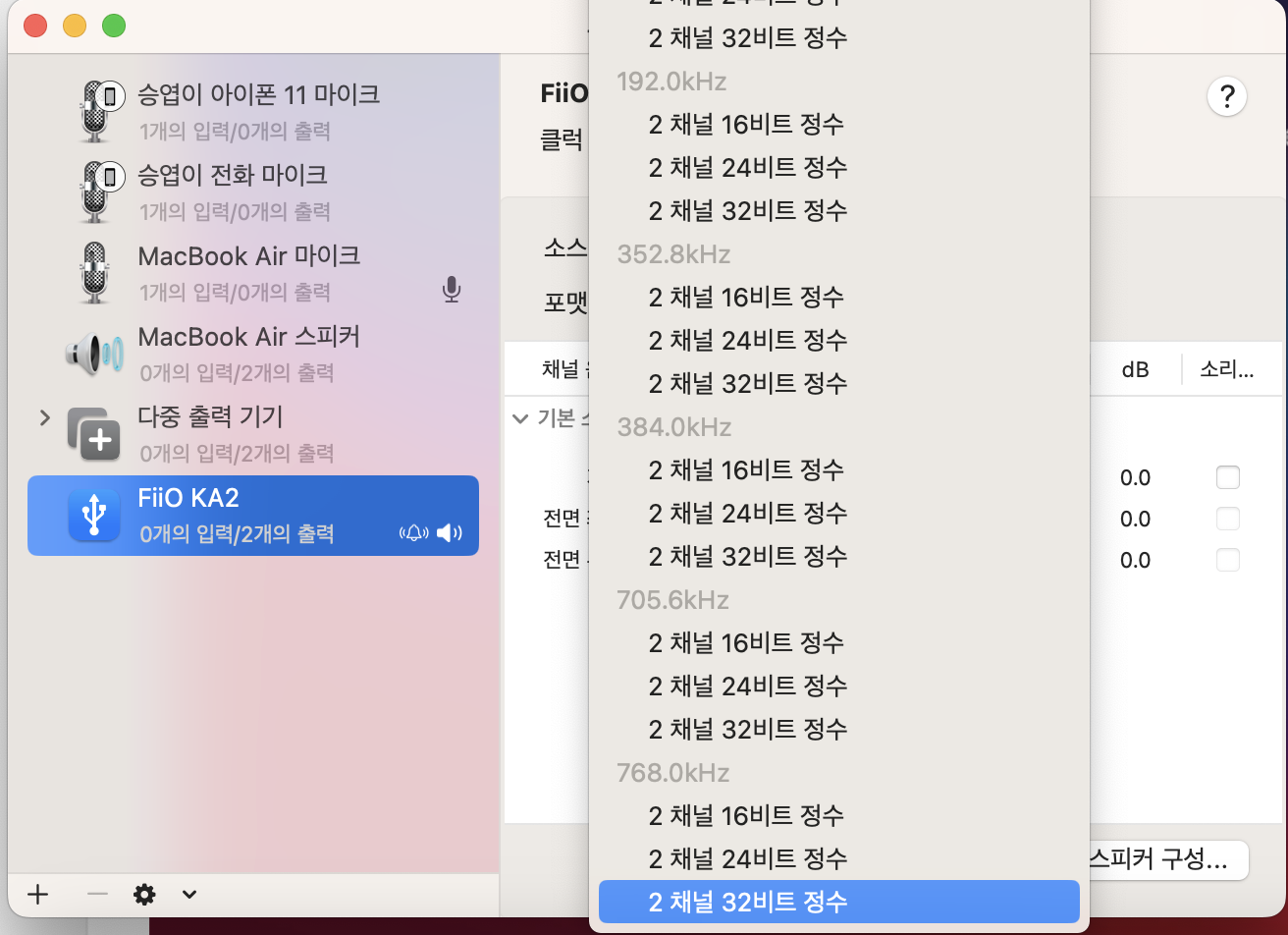Select highlighted 2 채널 32비트 정수 under 768.0kHz
Image resolution: width=1288 pixels, height=935 pixels.
click(839, 902)
